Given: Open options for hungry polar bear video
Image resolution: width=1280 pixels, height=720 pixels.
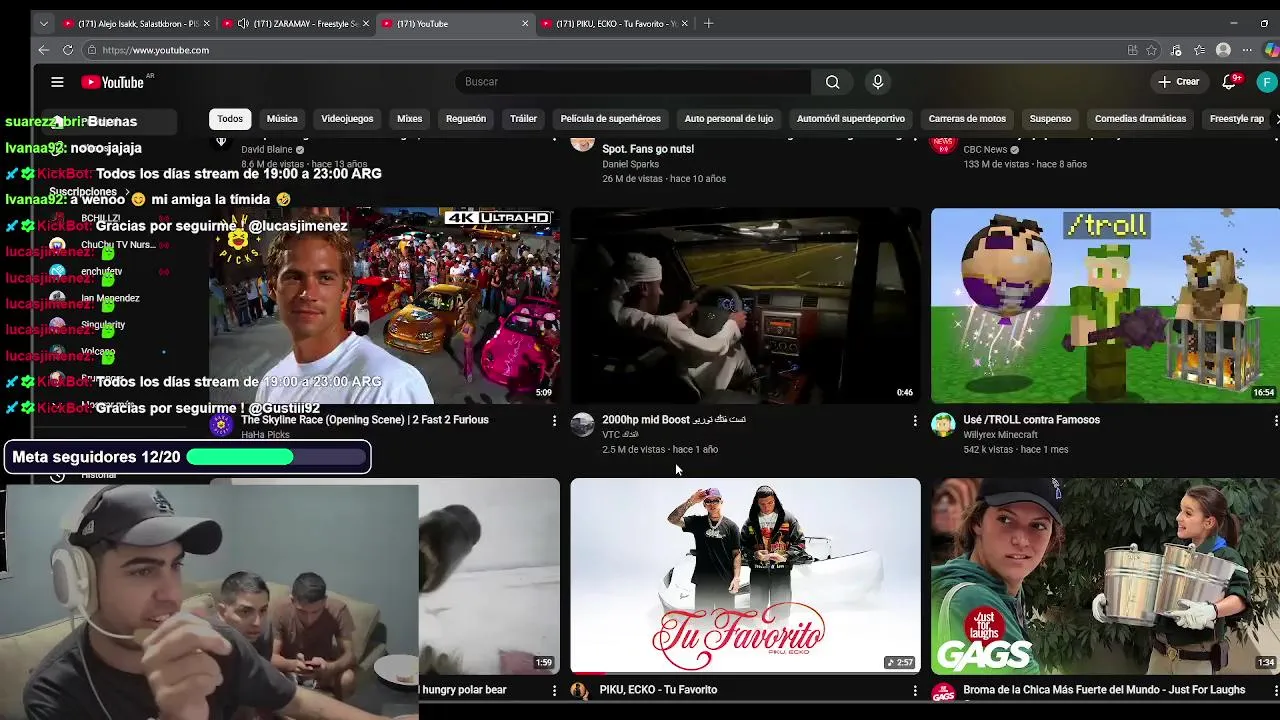Looking at the screenshot, I should pos(554,691).
